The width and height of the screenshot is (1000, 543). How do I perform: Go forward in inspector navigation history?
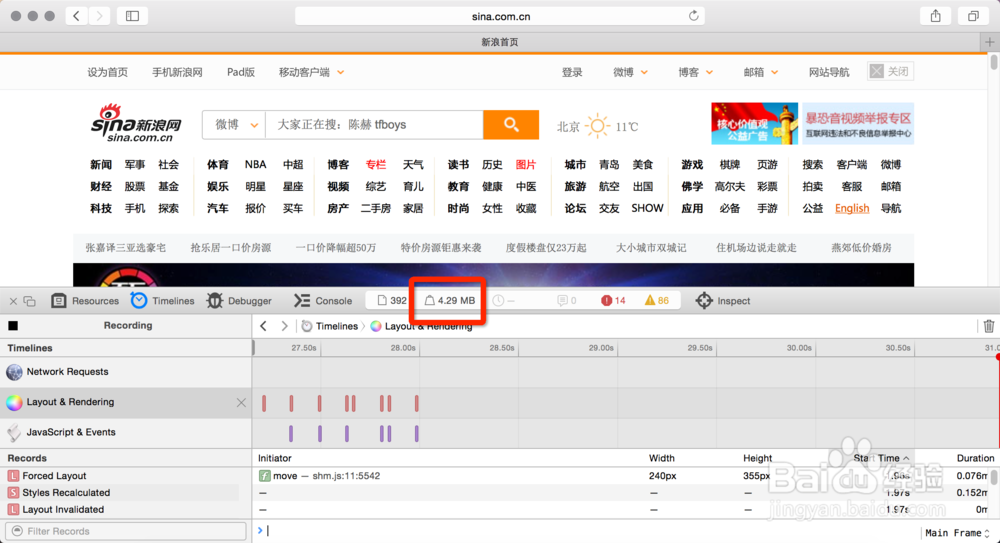284,326
